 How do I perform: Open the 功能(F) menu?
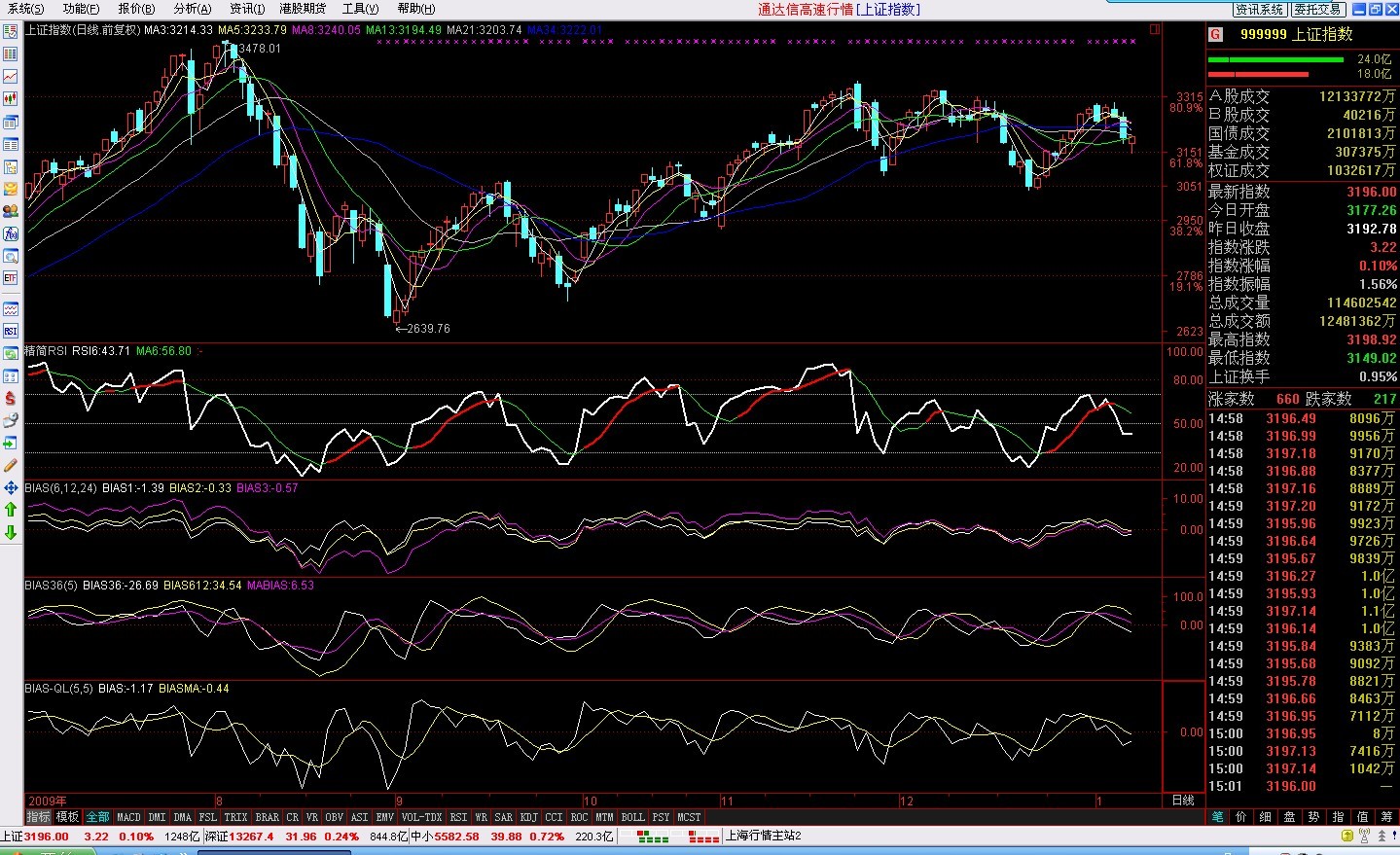[x=81, y=9]
